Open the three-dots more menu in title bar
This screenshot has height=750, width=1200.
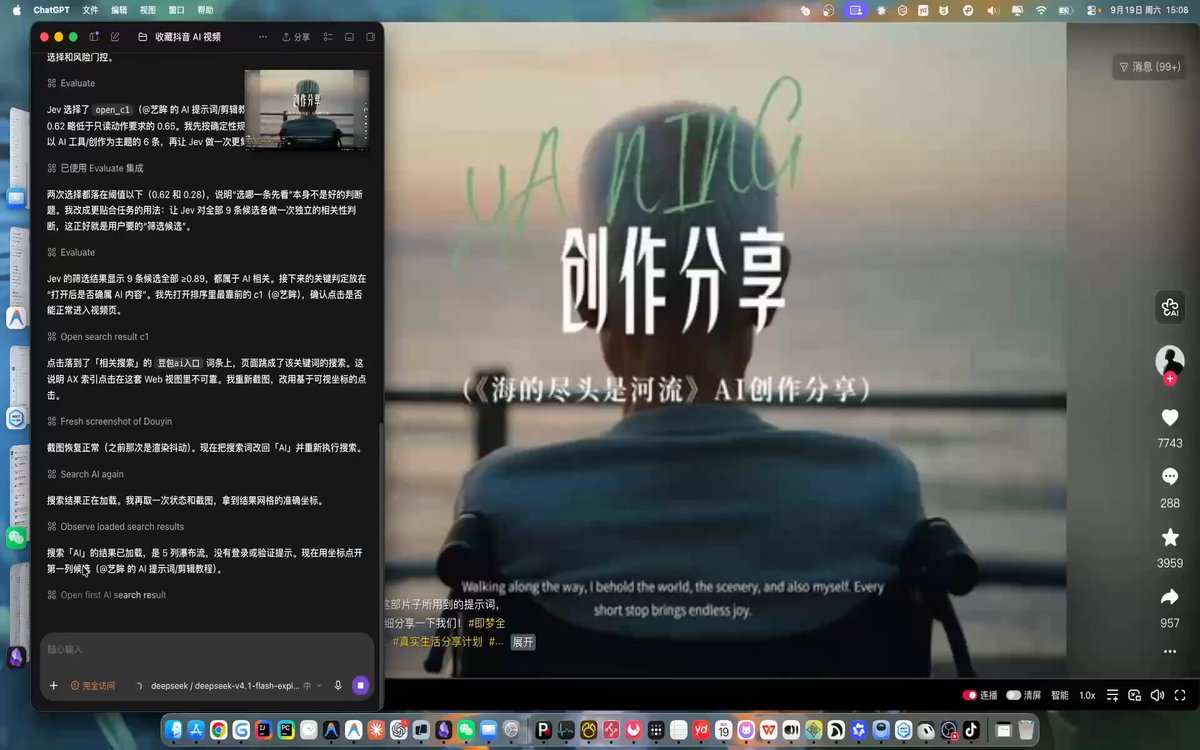(263, 37)
